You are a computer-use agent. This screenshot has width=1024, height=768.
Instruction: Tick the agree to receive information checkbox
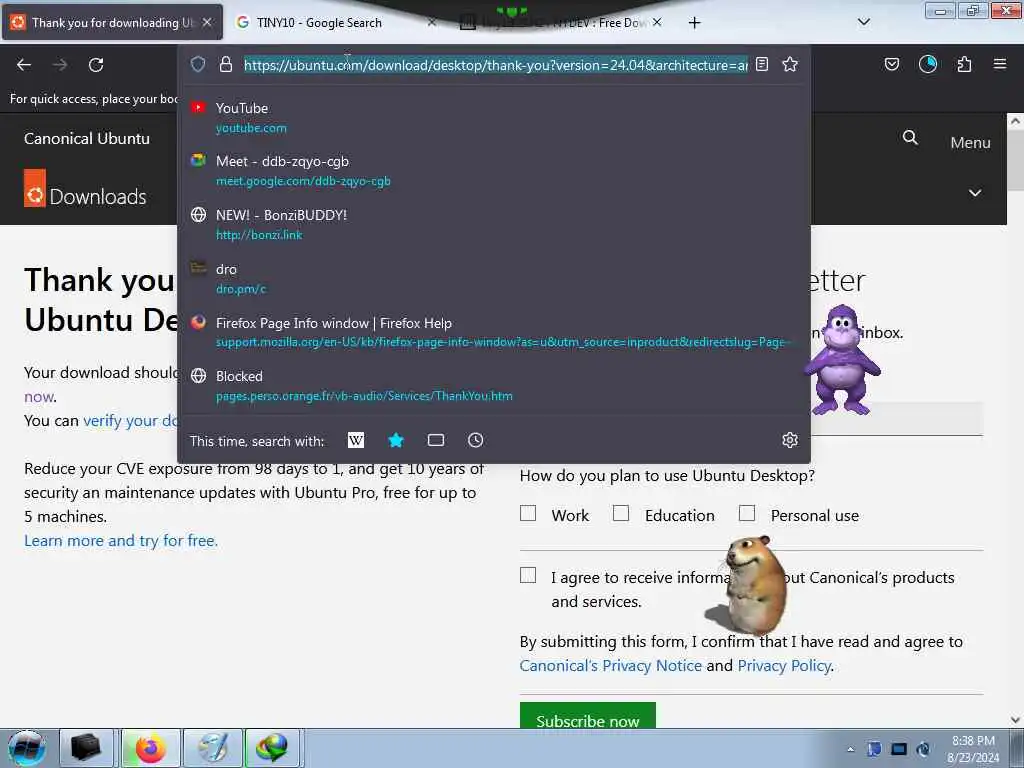[x=528, y=575]
